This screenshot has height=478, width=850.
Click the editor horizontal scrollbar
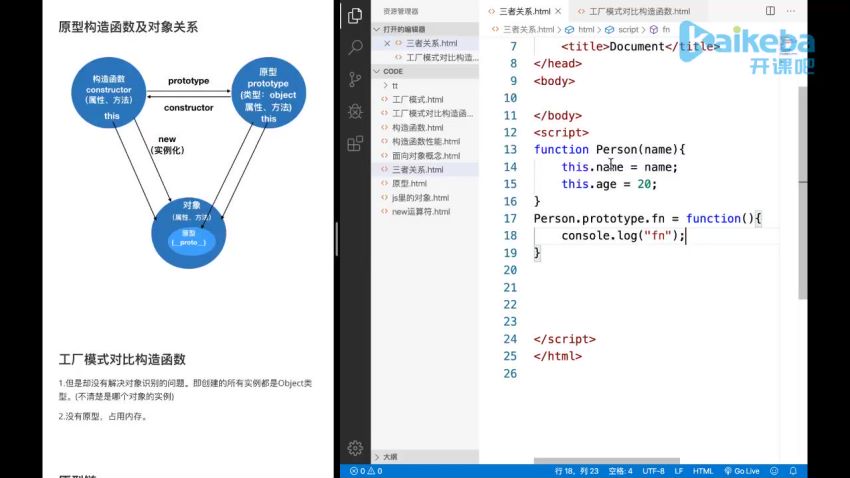[x=607, y=461]
